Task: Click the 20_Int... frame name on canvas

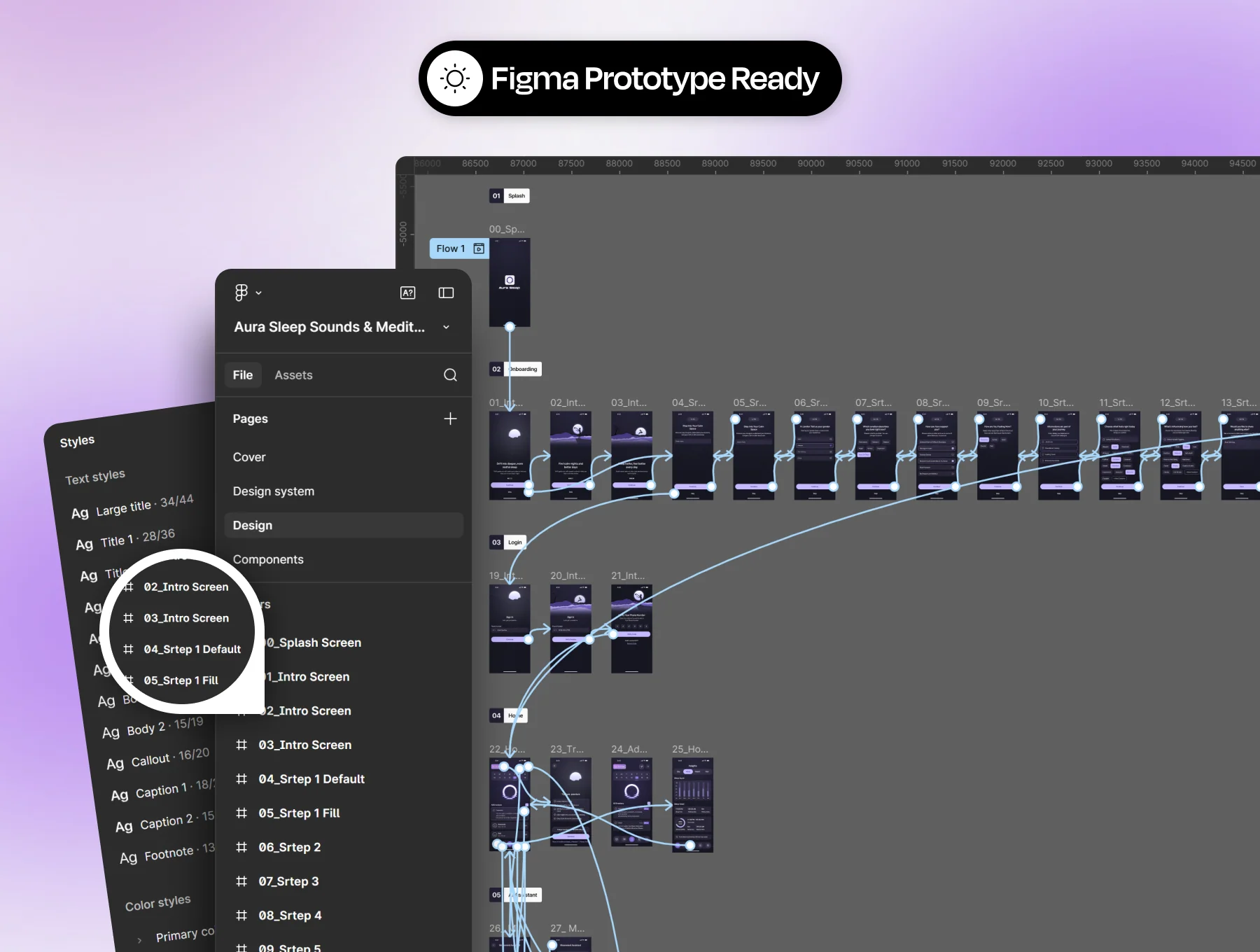Action: click(568, 575)
